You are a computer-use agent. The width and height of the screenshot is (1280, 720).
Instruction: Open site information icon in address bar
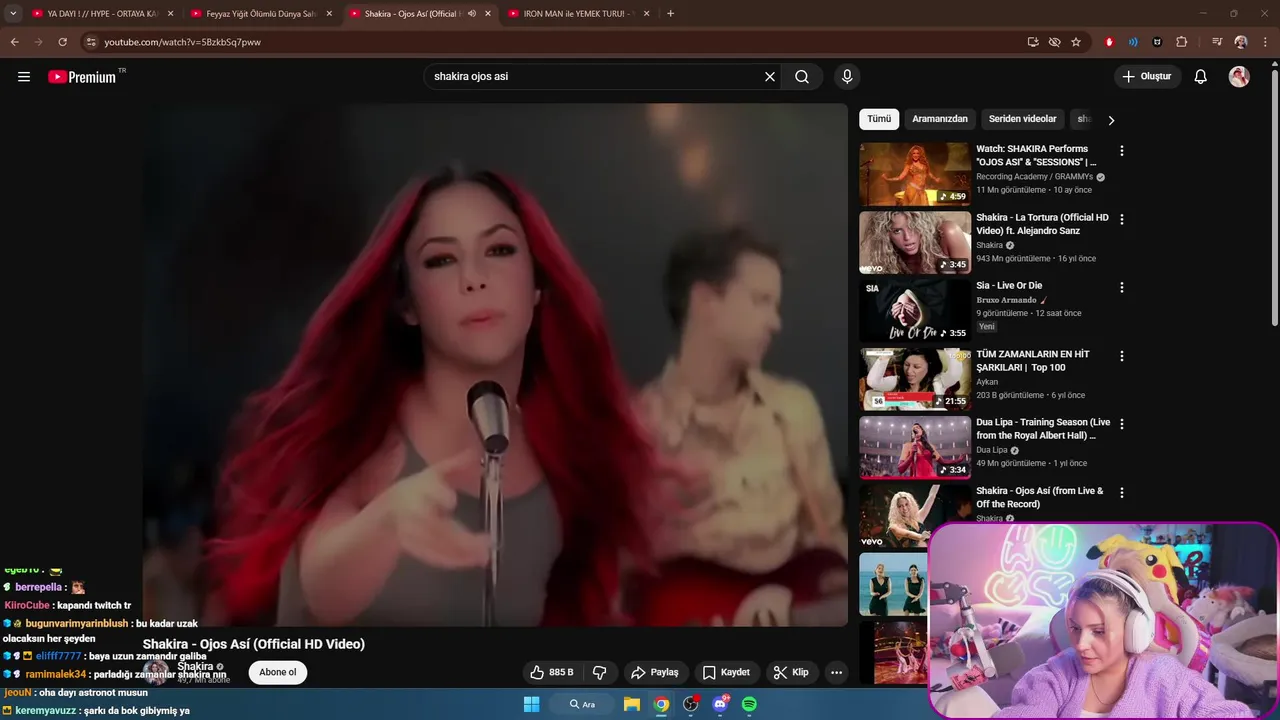pyautogui.click(x=91, y=42)
